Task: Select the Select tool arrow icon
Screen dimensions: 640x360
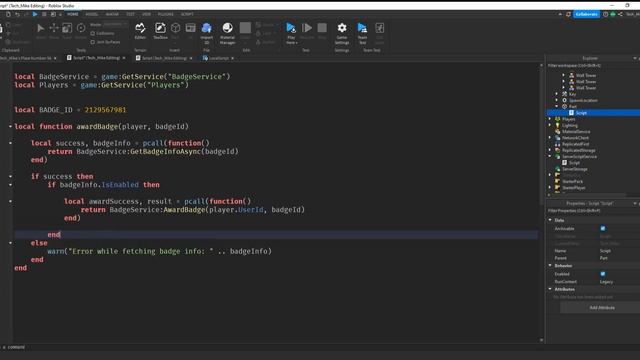Action: click(x=41, y=28)
